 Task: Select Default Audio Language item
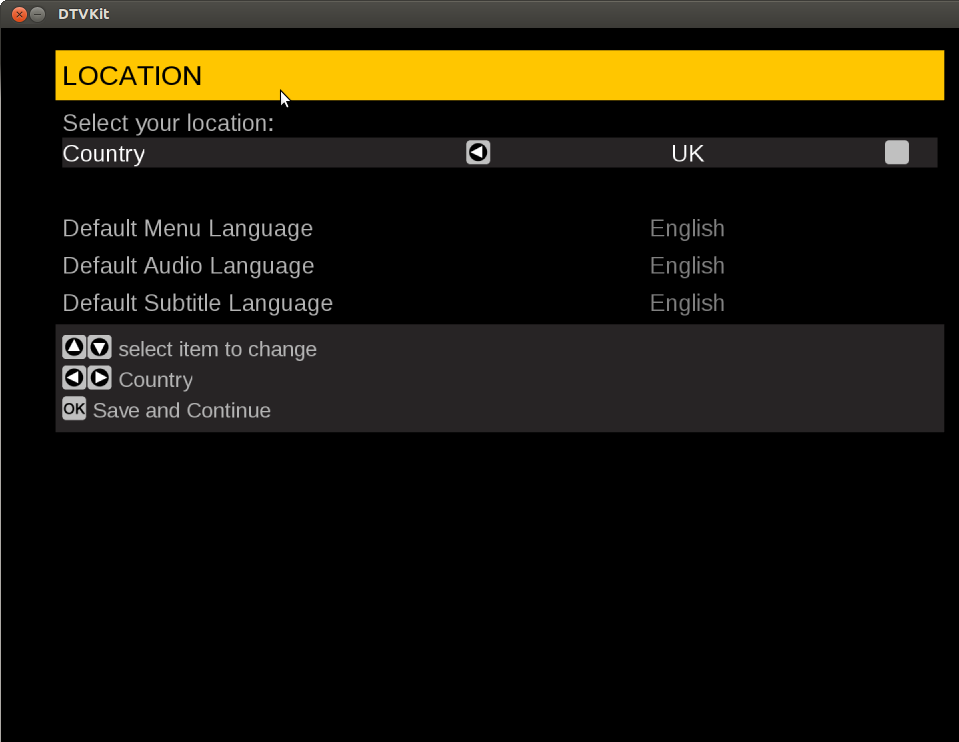(x=188, y=266)
